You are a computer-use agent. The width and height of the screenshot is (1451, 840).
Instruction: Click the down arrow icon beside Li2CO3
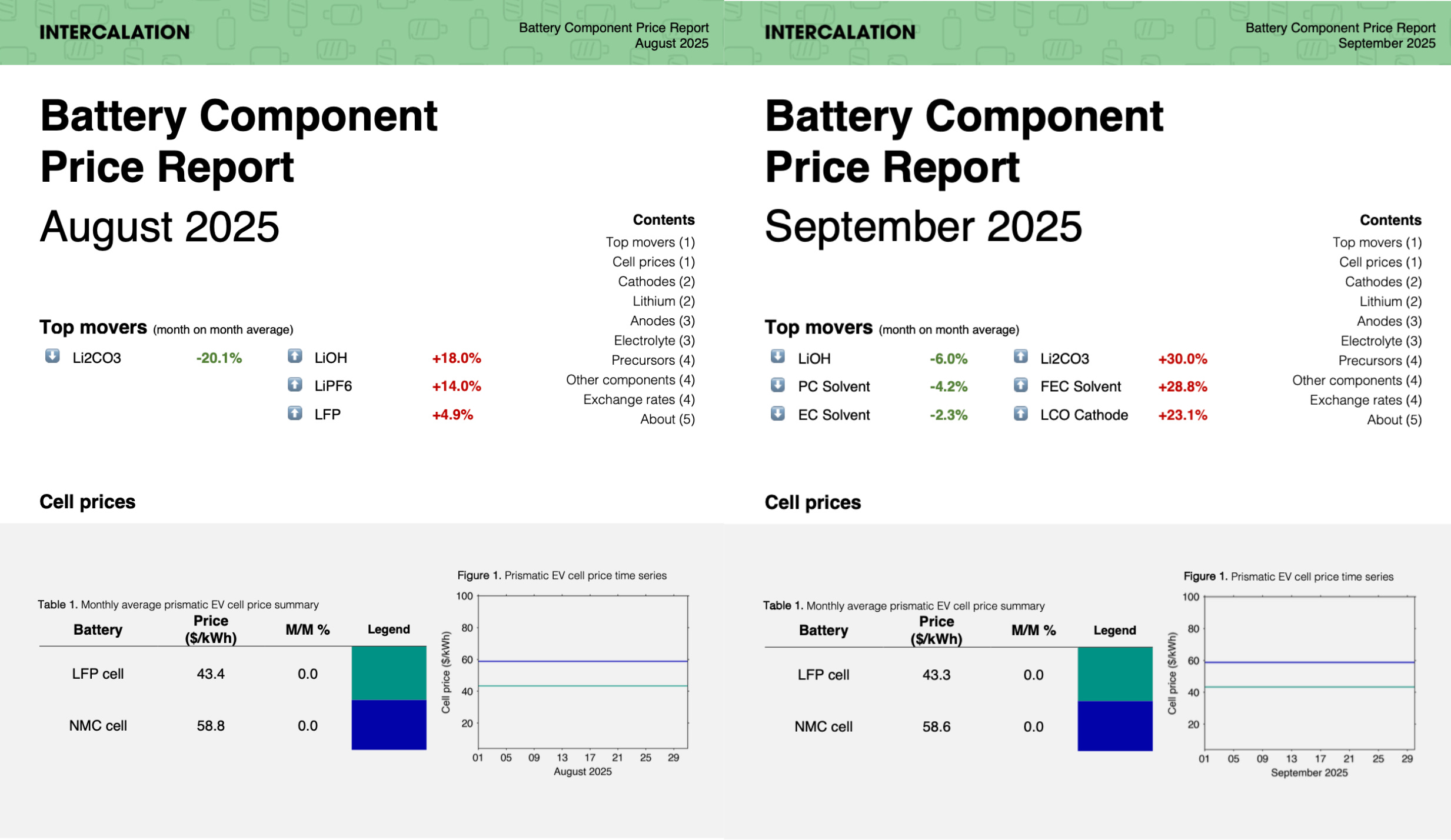(52, 356)
